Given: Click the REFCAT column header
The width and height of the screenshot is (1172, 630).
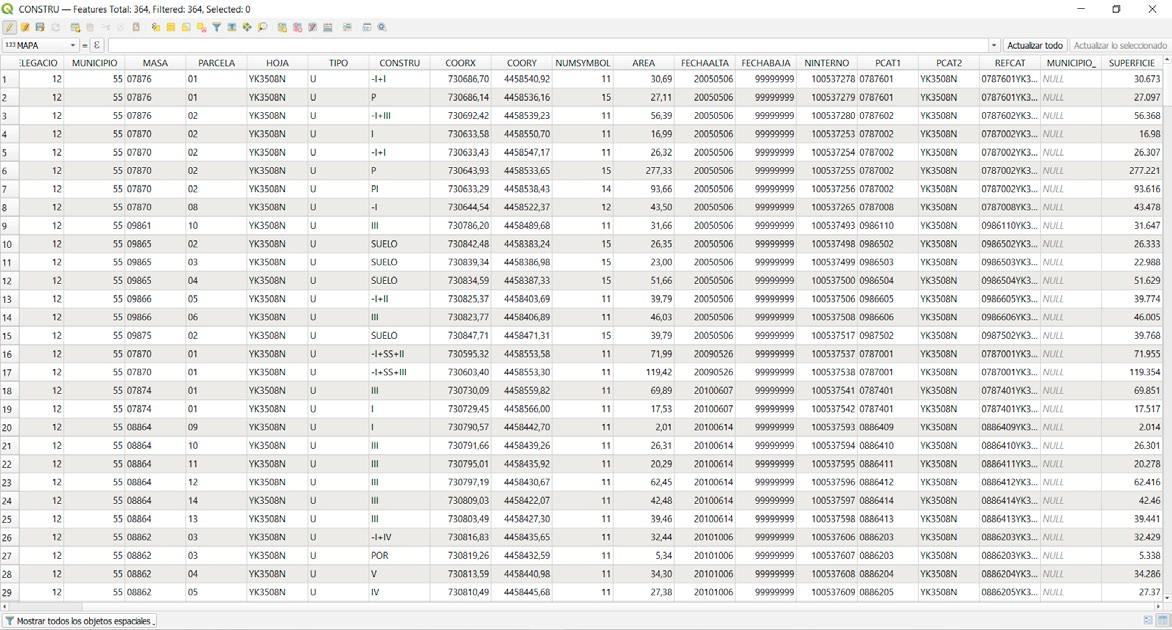Looking at the screenshot, I should pyautogui.click(x=1010, y=63).
